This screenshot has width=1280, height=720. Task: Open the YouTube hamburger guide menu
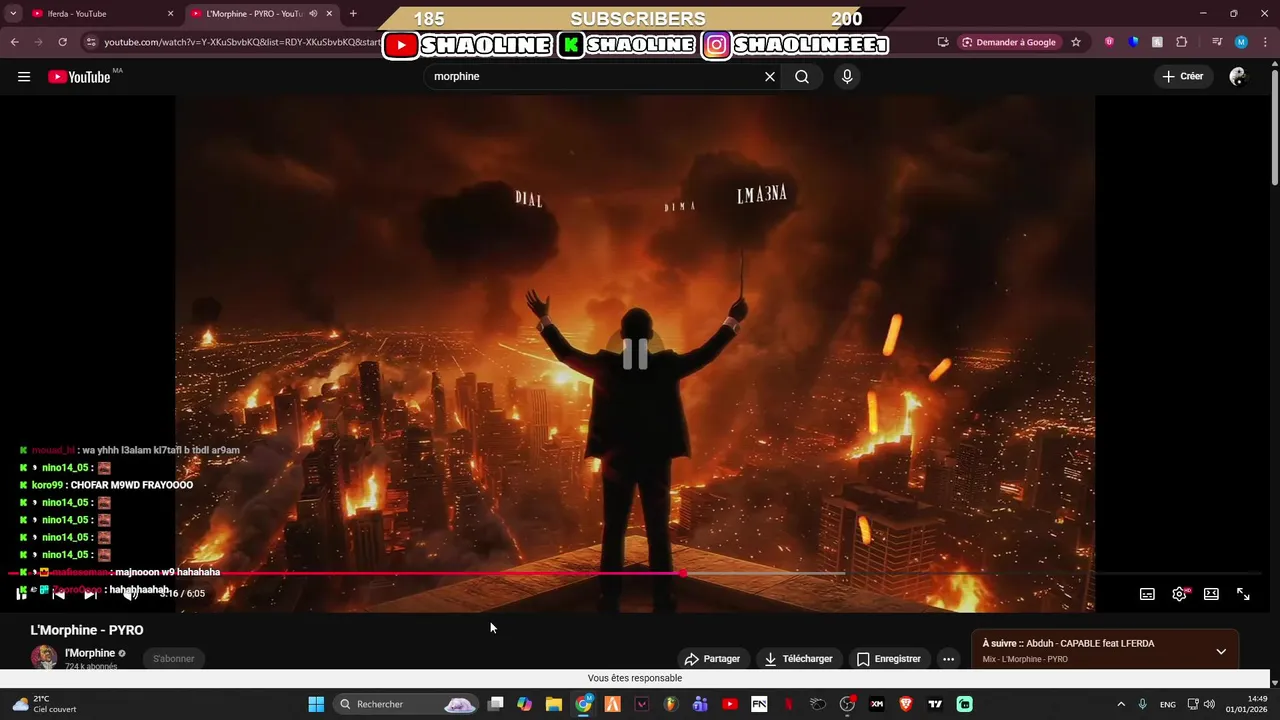24,77
